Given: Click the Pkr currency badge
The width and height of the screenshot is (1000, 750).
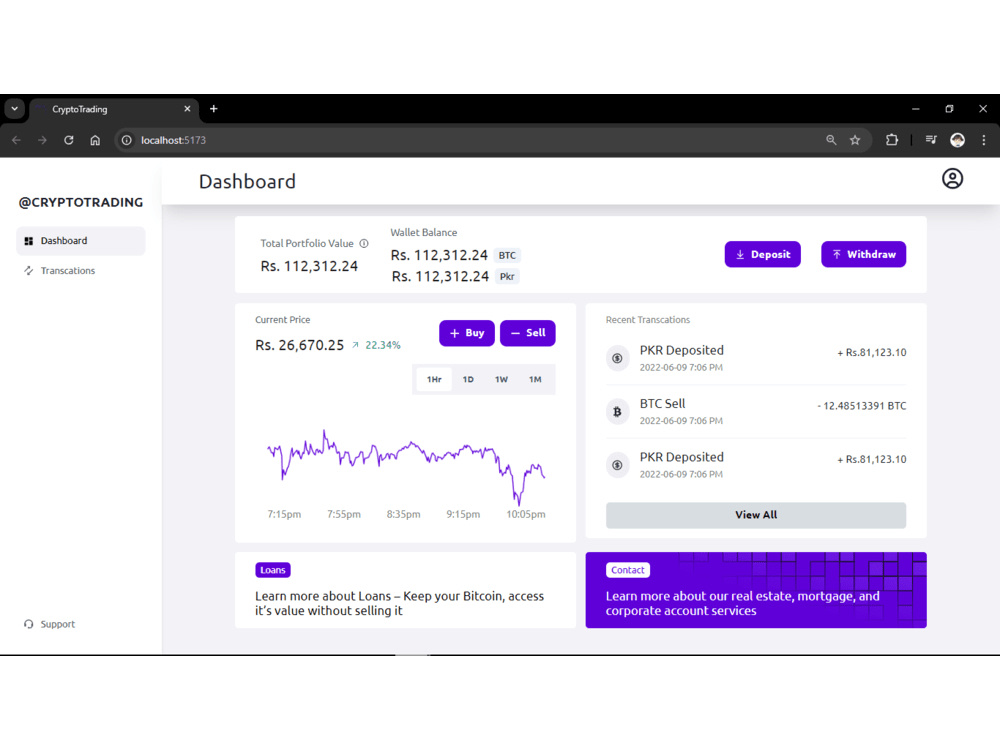Looking at the screenshot, I should (x=507, y=276).
